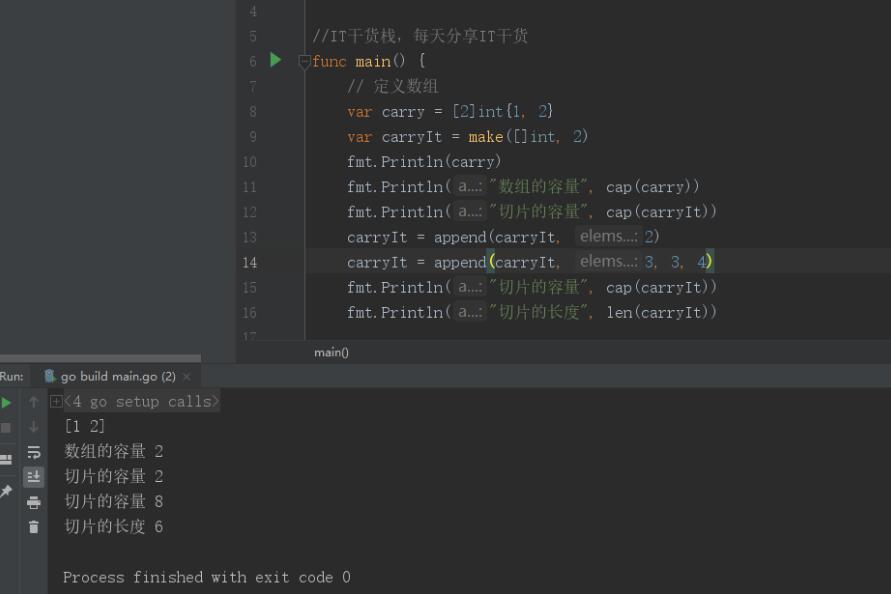
Task: Click line number 14 in the gutter
Action: (x=248, y=262)
